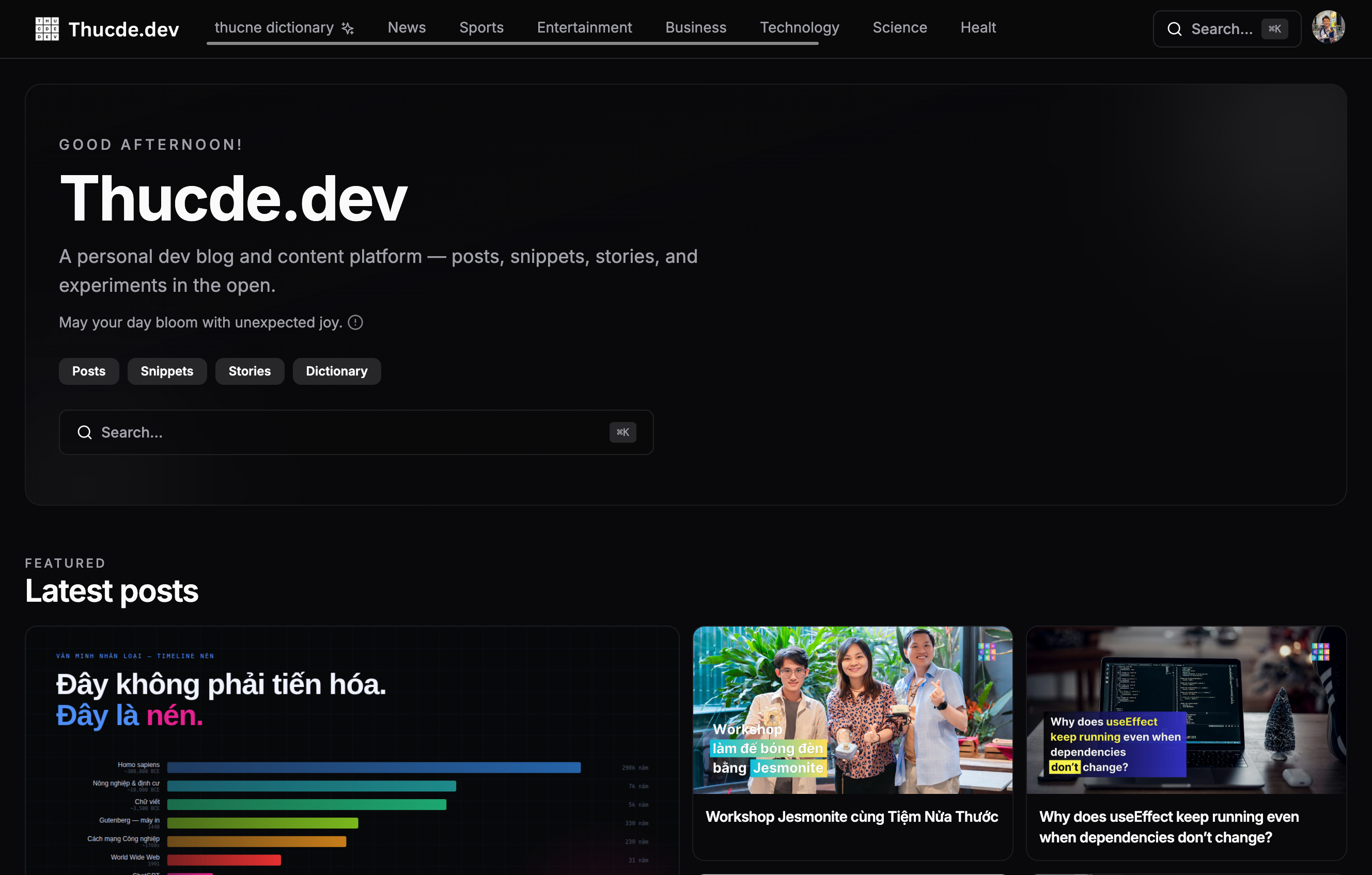Click title 'Why does useEffect keep running'
Image resolution: width=1372 pixels, height=875 pixels.
pos(1168,827)
